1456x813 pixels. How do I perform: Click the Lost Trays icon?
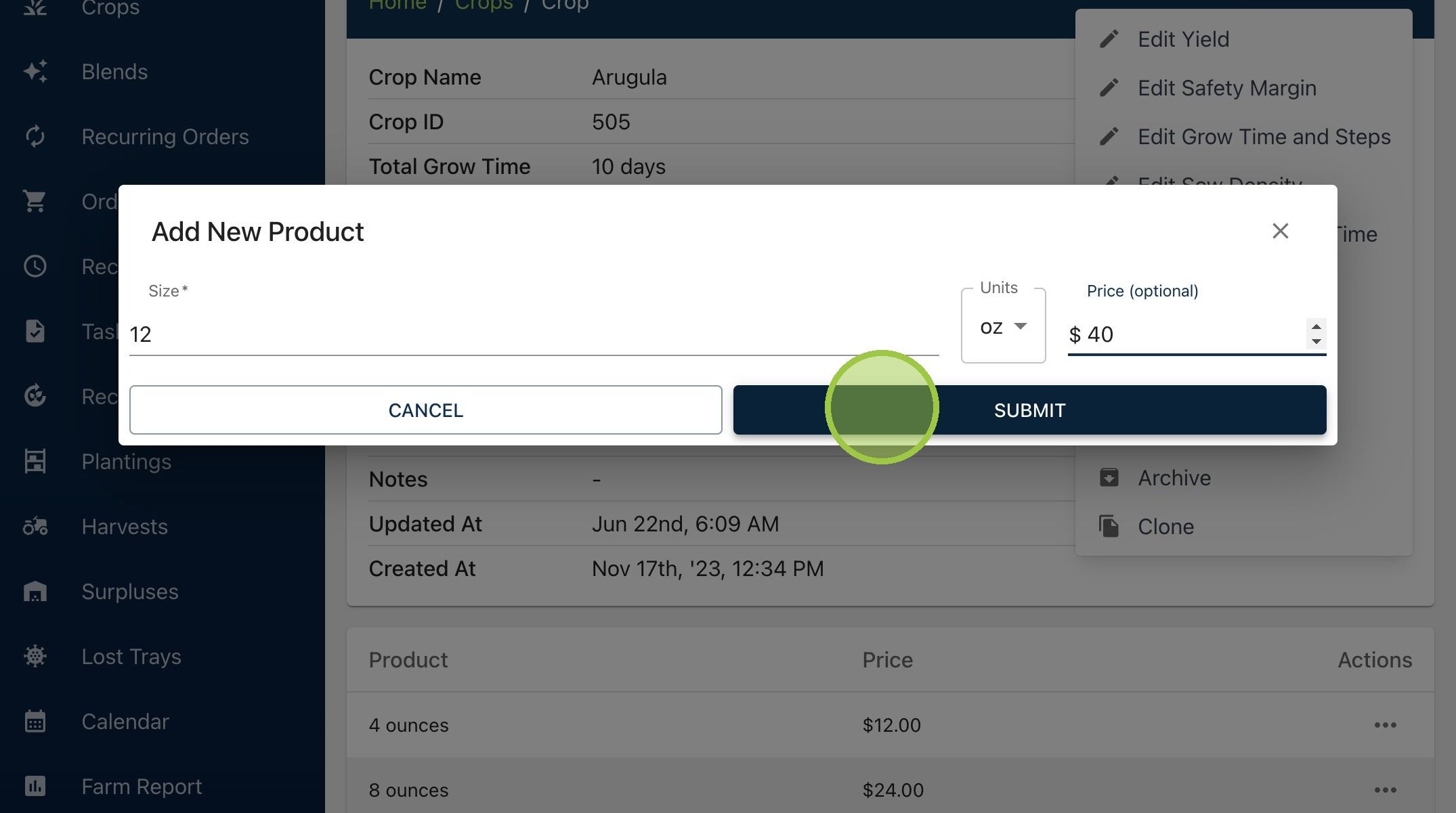click(35, 657)
